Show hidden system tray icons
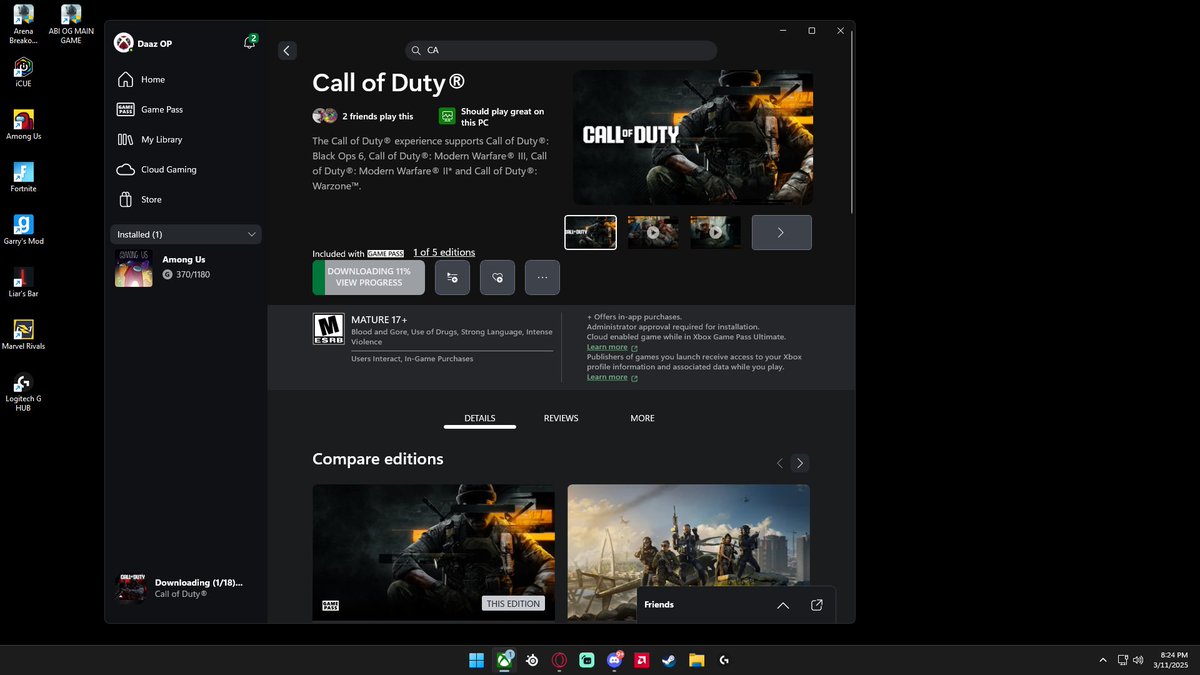Screen dimensions: 1200x675 click(x=1103, y=660)
